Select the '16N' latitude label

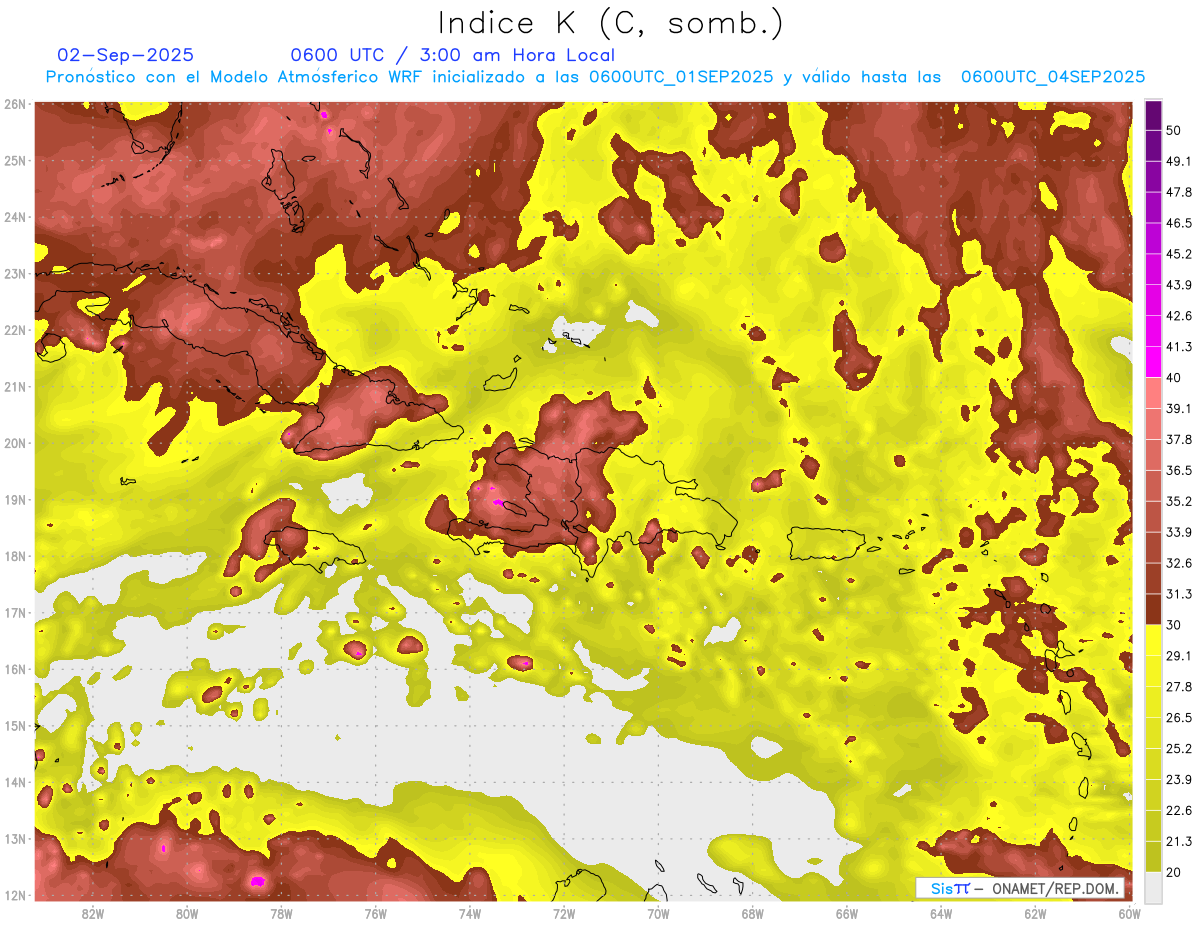[15, 669]
